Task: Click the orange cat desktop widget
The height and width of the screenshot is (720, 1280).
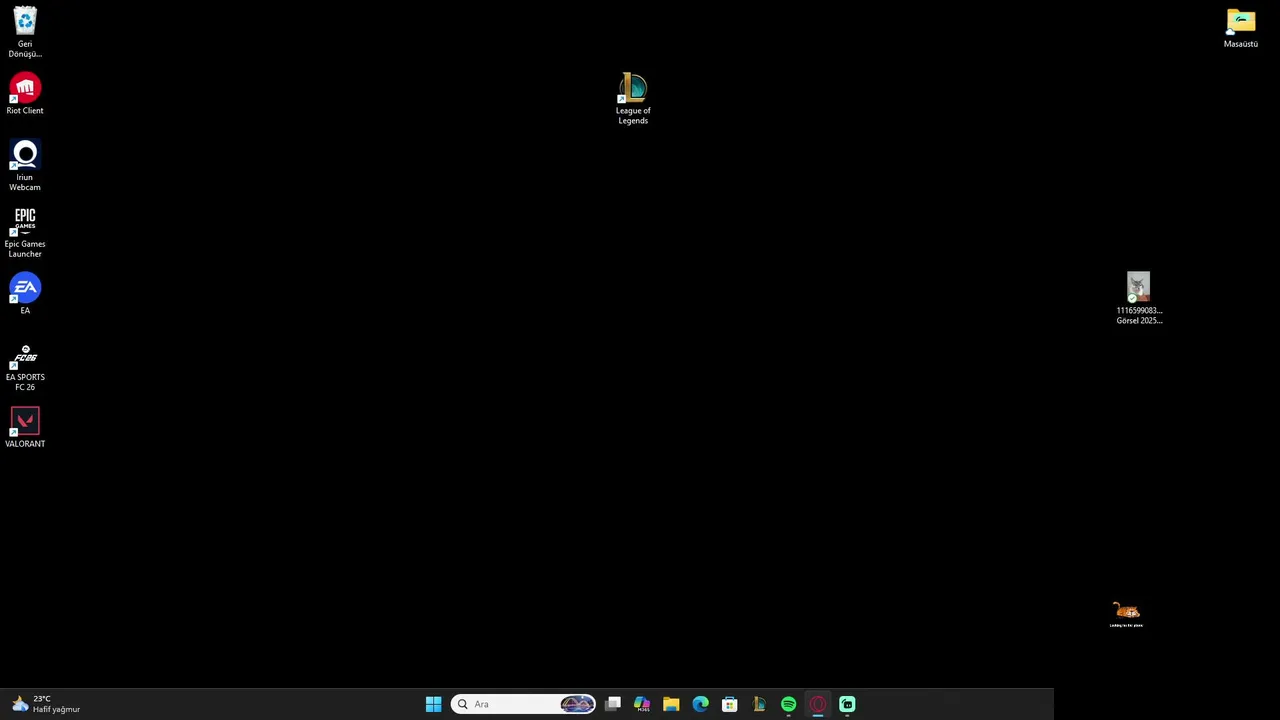Action: (x=1126, y=614)
